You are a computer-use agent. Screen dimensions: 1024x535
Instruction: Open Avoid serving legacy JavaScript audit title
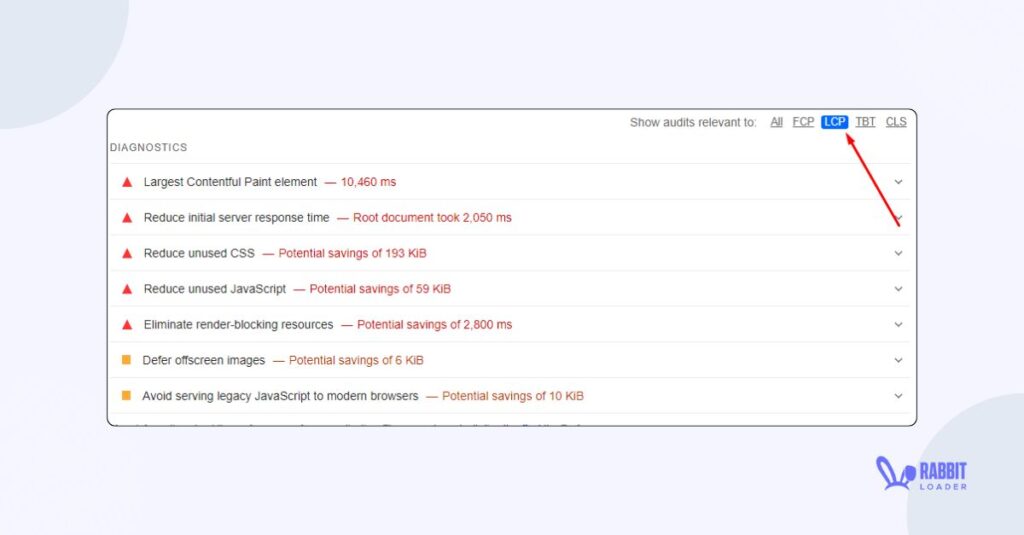(280, 396)
